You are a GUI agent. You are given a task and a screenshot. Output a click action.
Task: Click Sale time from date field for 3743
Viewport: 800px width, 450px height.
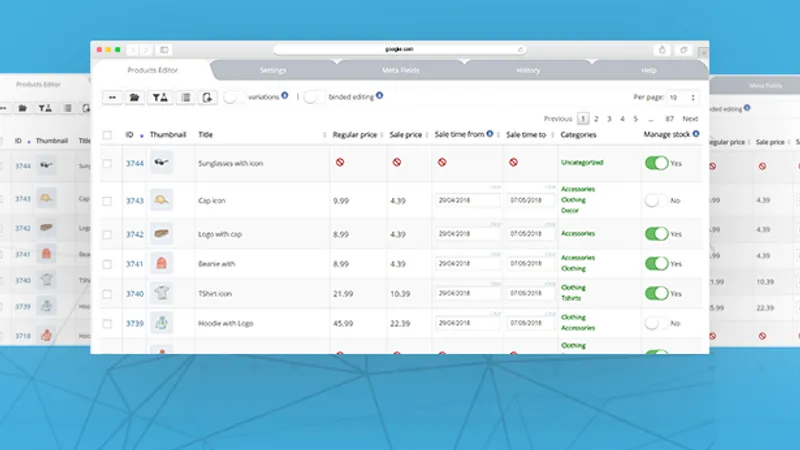click(467, 201)
